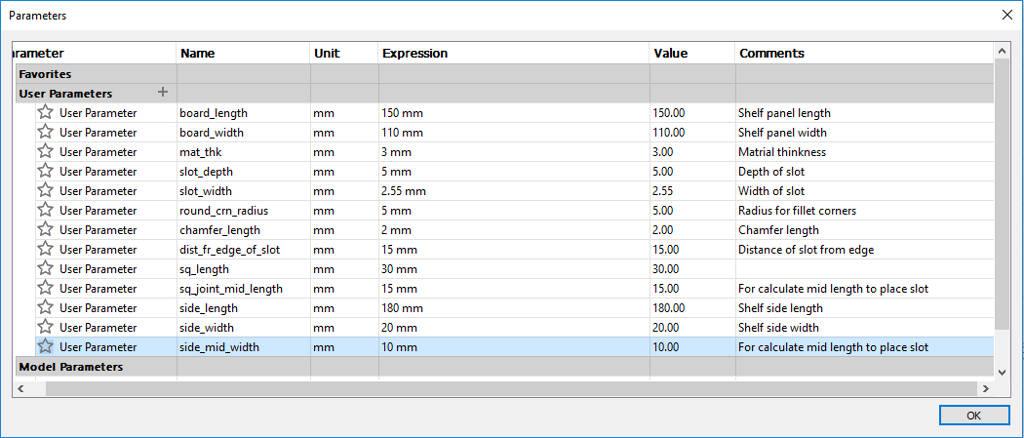Collapse the User Parameters section
Image resolution: width=1024 pixels, height=438 pixels.
(65, 93)
